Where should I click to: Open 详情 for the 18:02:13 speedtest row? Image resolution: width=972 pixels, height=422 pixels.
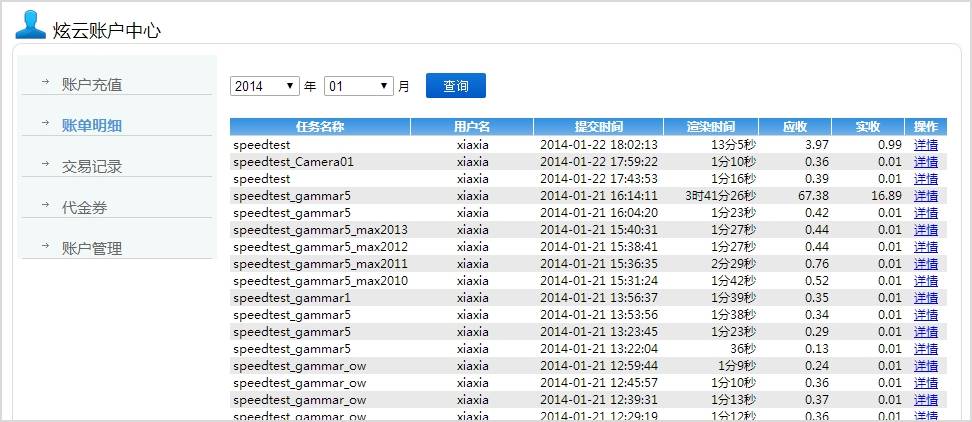coord(926,145)
